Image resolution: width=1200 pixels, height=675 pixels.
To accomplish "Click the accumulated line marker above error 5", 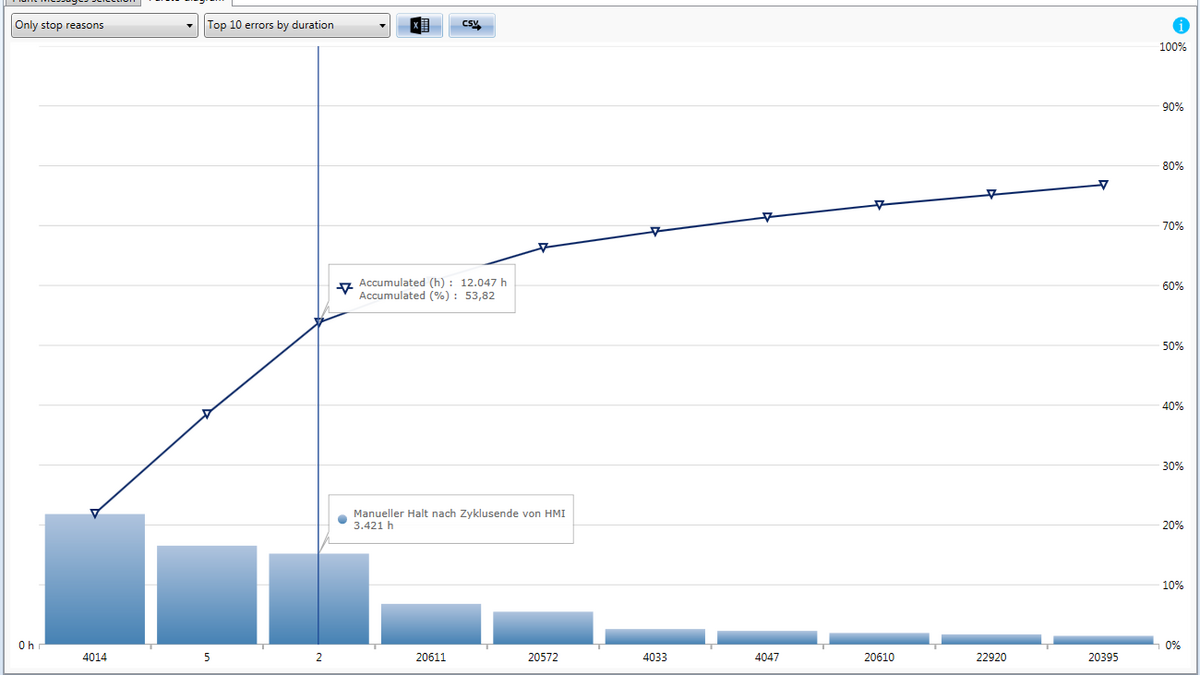I will pyautogui.click(x=207, y=414).
